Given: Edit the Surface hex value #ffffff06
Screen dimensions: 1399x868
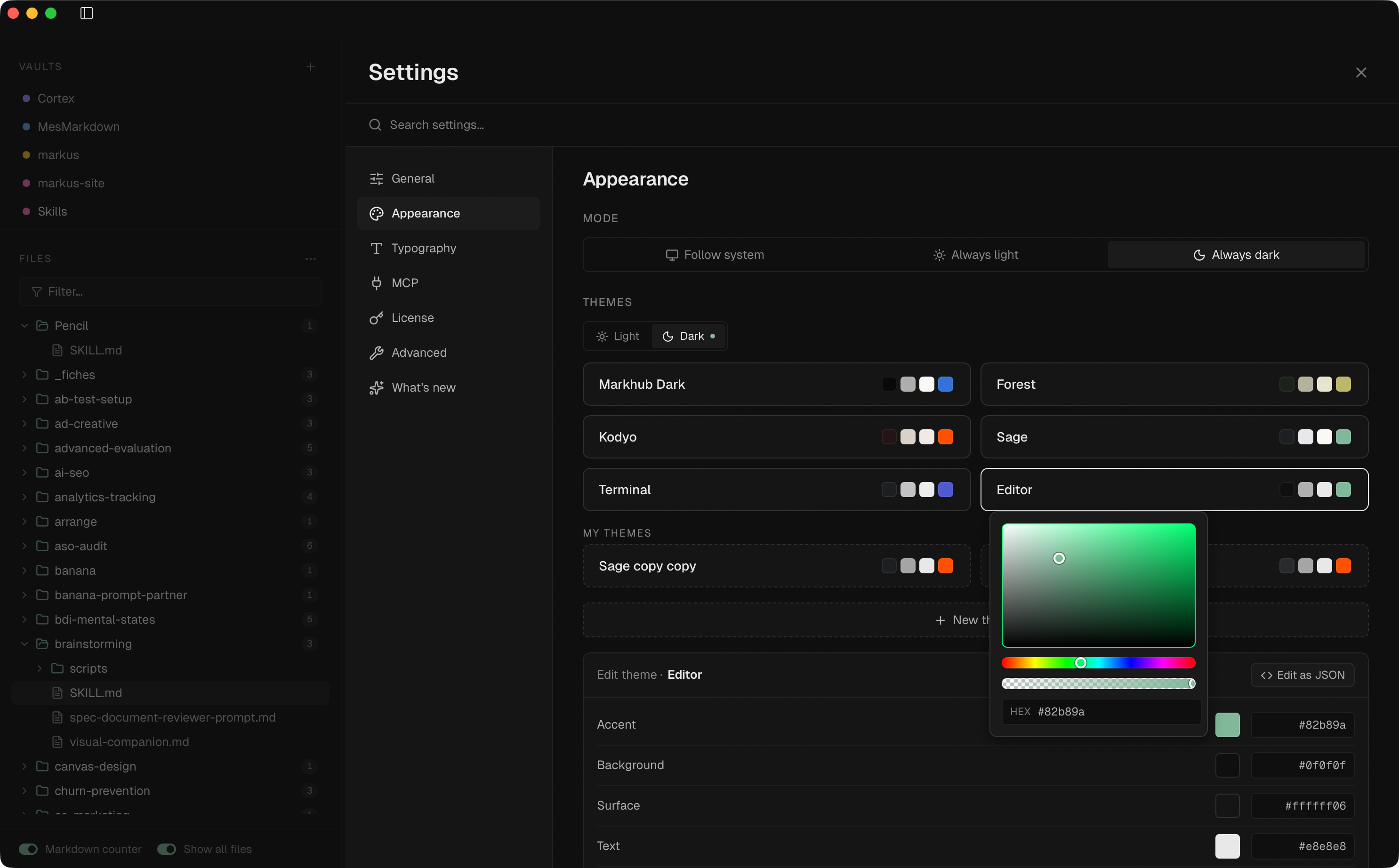Looking at the screenshot, I should (x=1303, y=806).
